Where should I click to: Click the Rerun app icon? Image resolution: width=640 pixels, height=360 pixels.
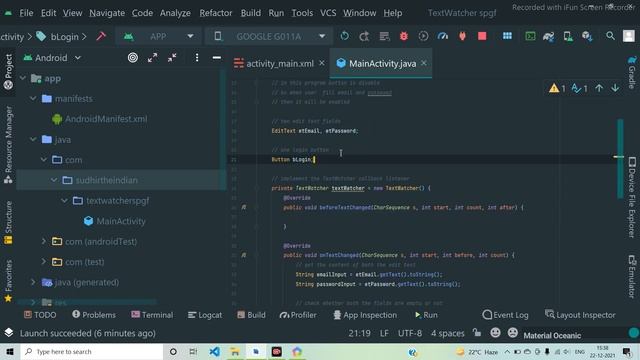click(344, 36)
